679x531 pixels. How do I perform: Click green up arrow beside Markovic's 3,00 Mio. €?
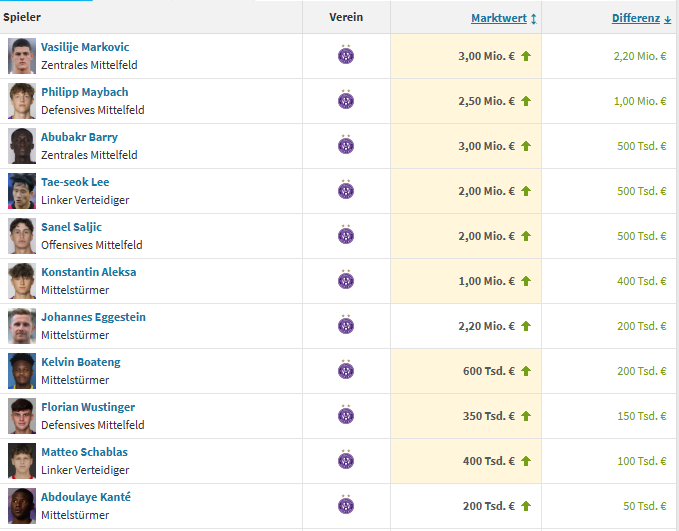click(x=526, y=56)
